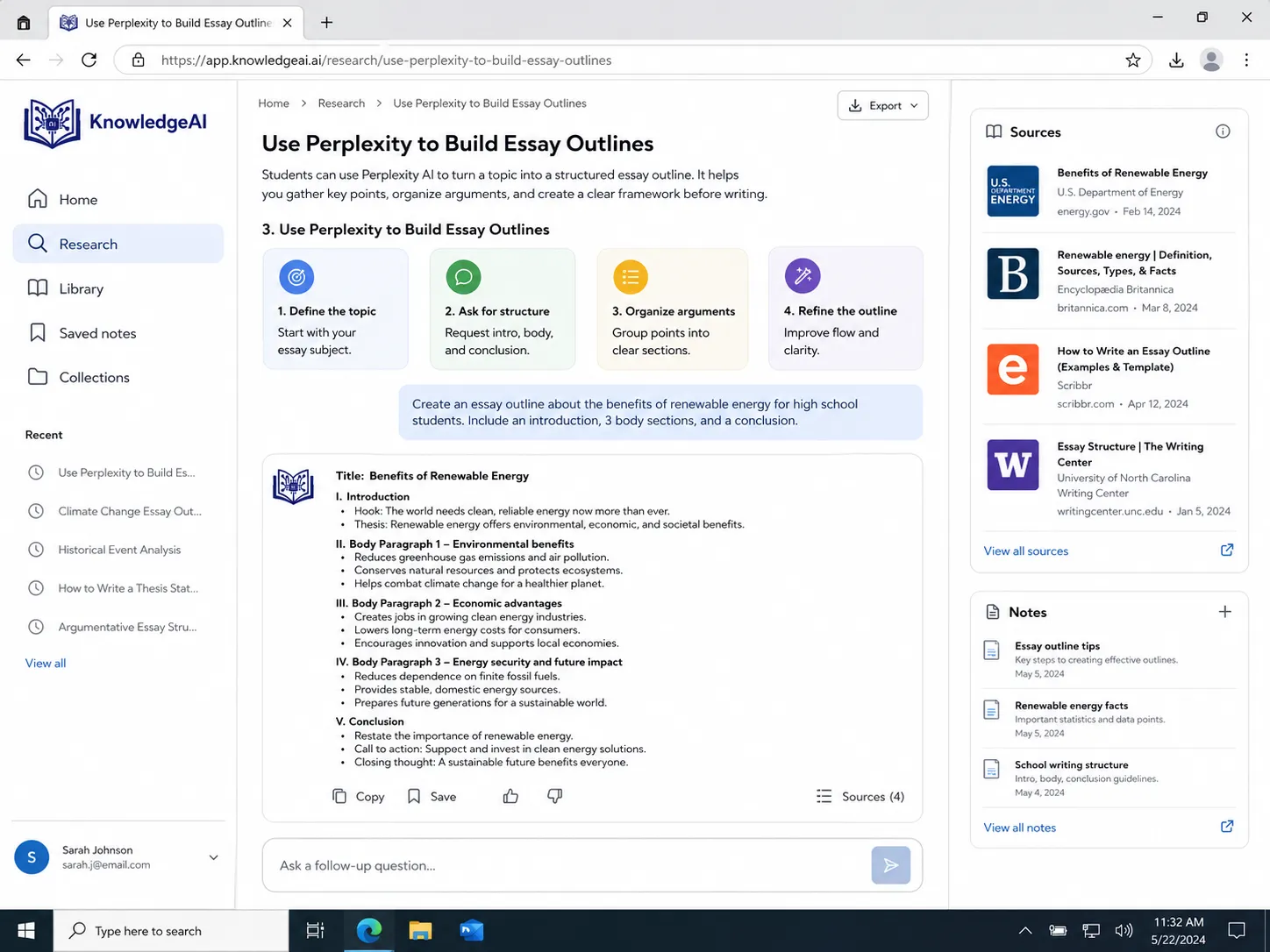
Task: Click the Sarah Johnson avatar
Action: [32, 857]
